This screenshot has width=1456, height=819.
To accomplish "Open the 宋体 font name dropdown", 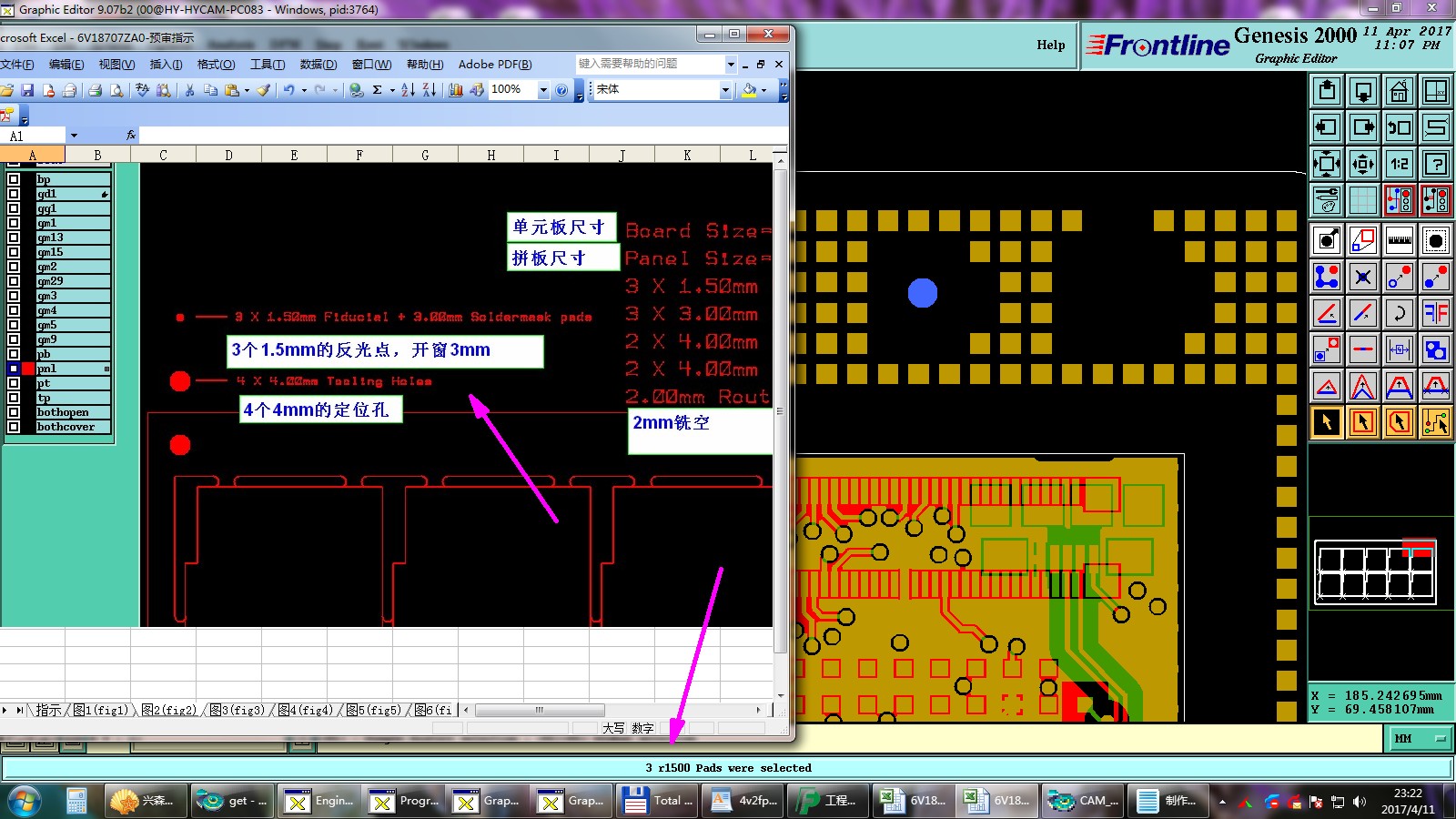I will point(725,90).
